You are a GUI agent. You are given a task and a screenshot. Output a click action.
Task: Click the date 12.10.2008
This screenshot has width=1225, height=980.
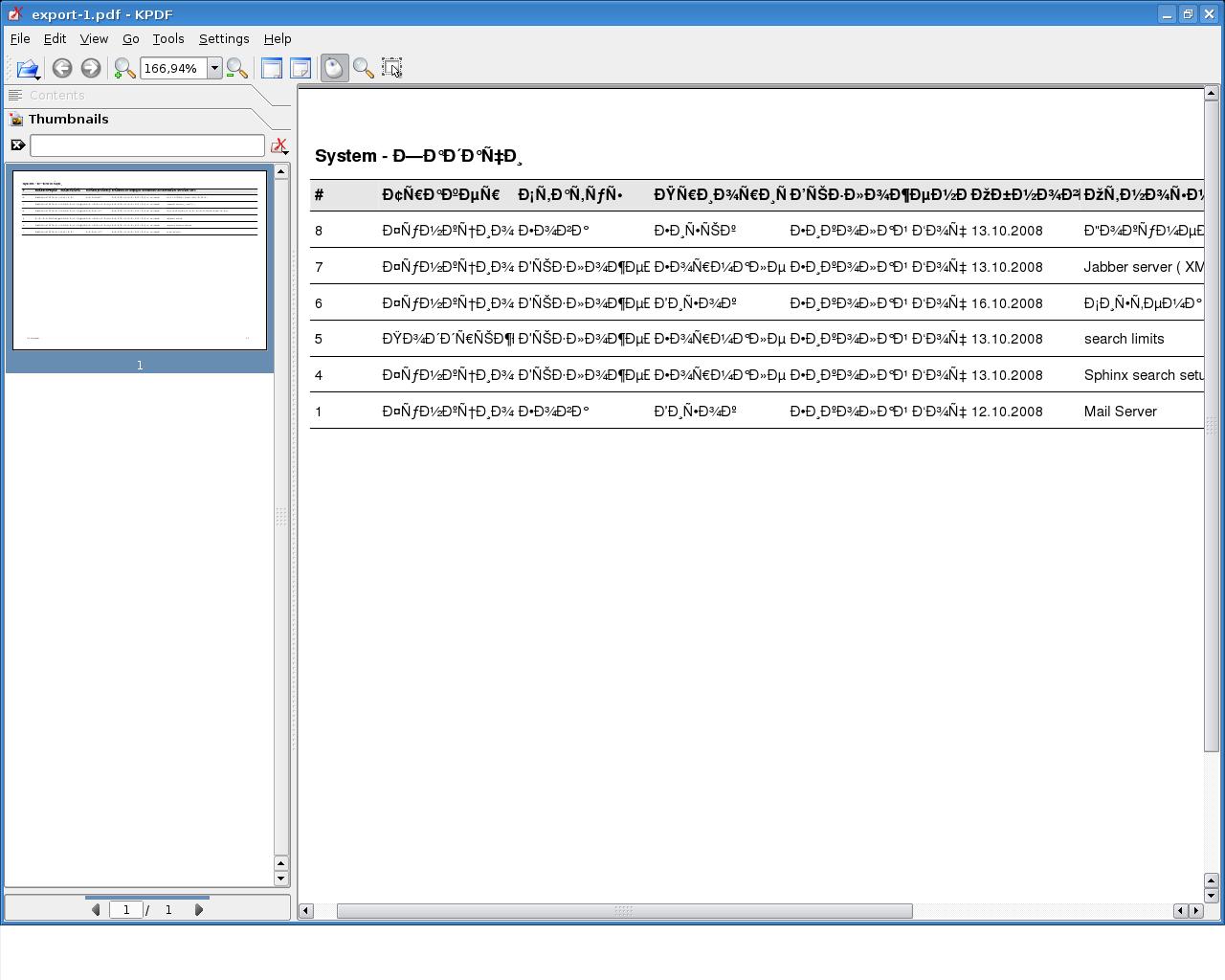(x=1007, y=412)
